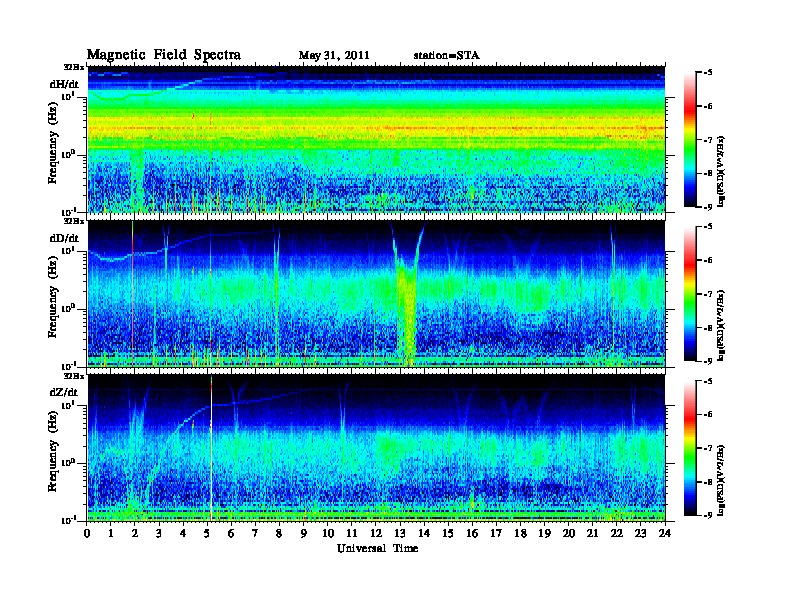Image resolution: width=792 pixels, height=612 pixels.
Task: Click the "-8" label on the middle color bar
Action: click(x=708, y=327)
